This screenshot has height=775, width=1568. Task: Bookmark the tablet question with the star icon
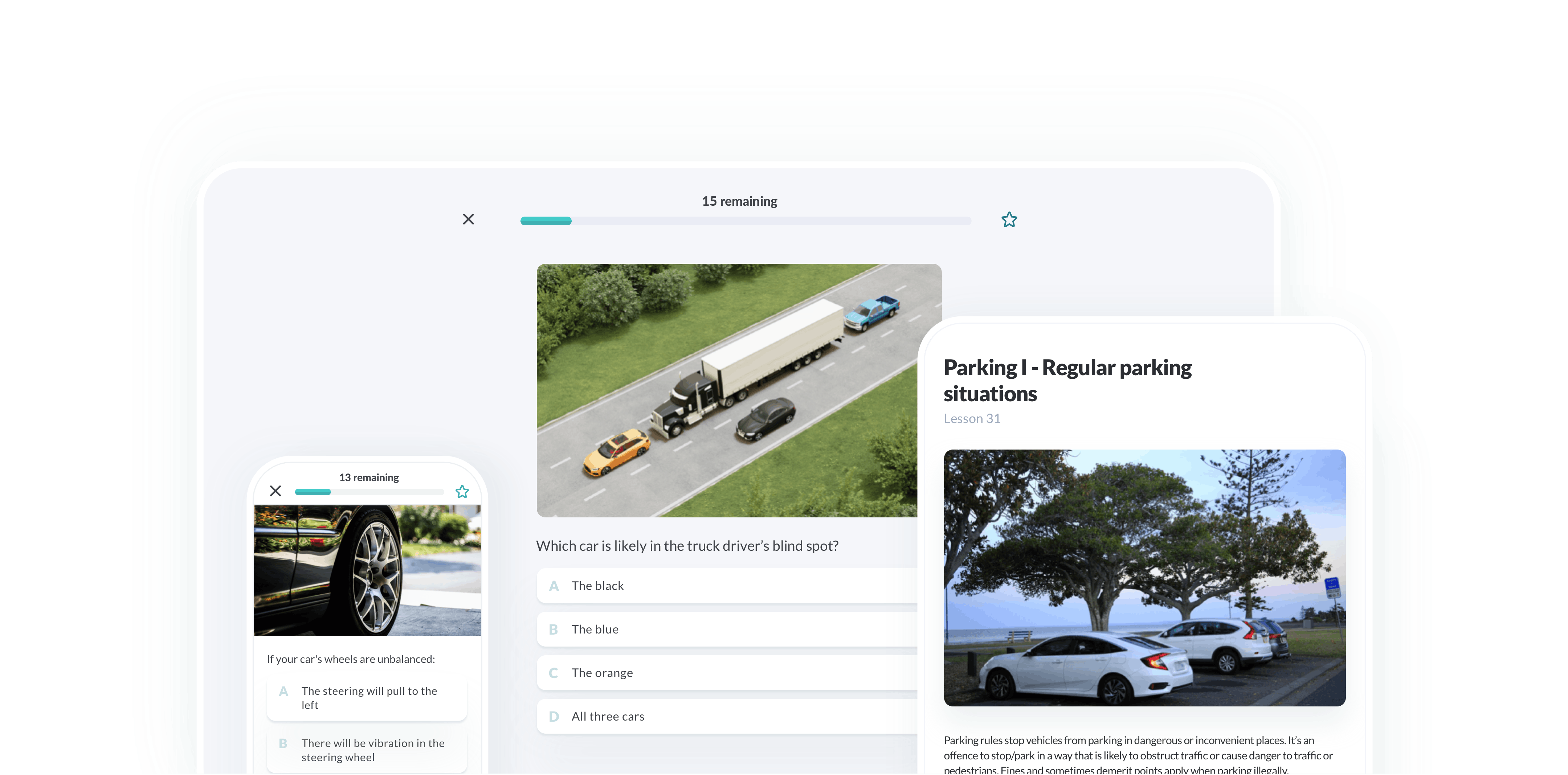click(x=1009, y=220)
